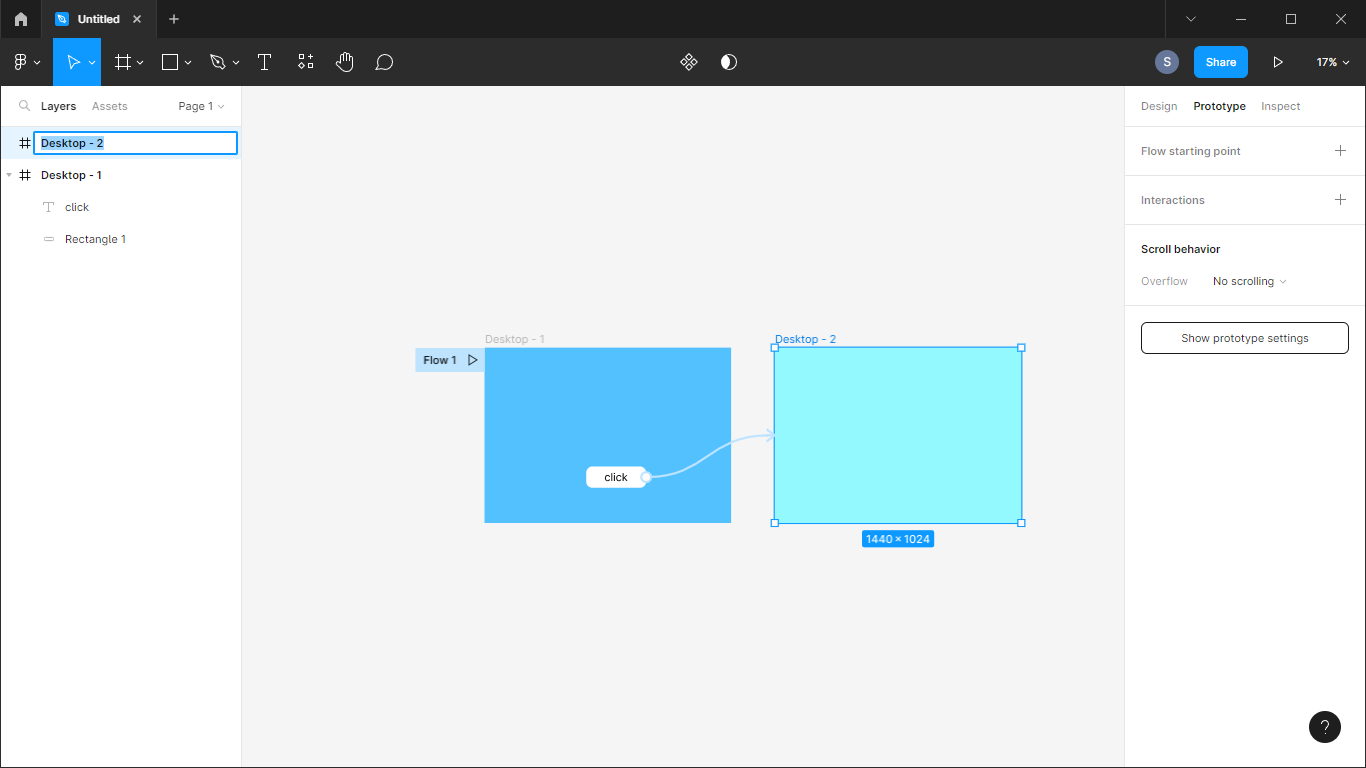Switch to the Layers tab

pos(58,106)
